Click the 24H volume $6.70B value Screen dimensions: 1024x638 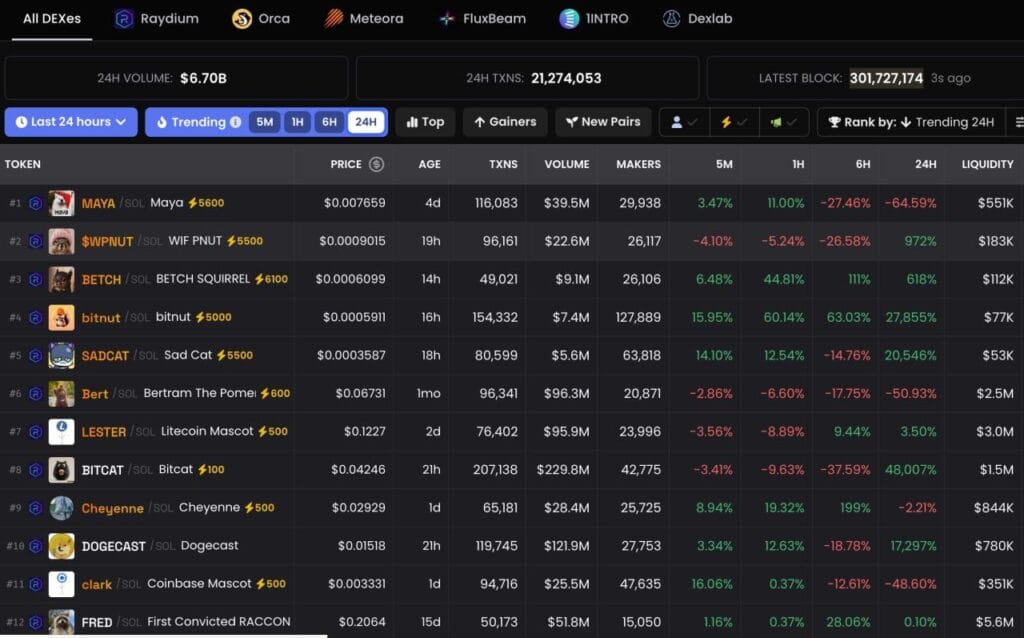pos(203,78)
